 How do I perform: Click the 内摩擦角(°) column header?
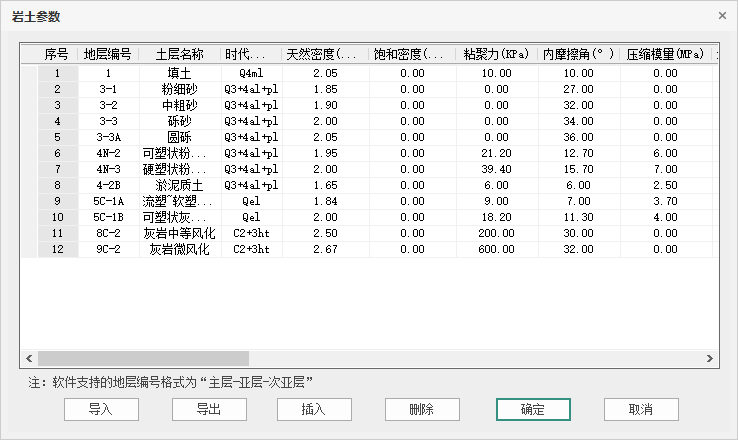[x=580, y=54]
